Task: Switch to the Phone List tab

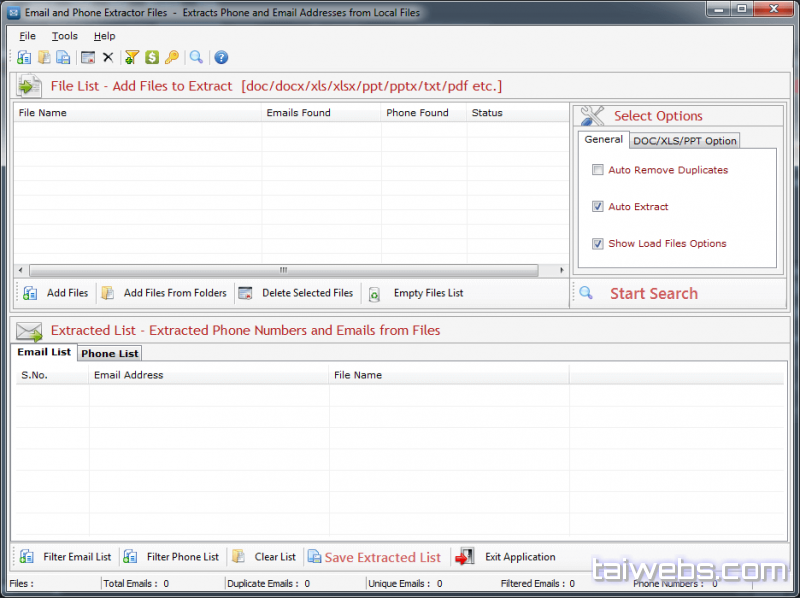Action: pos(110,353)
